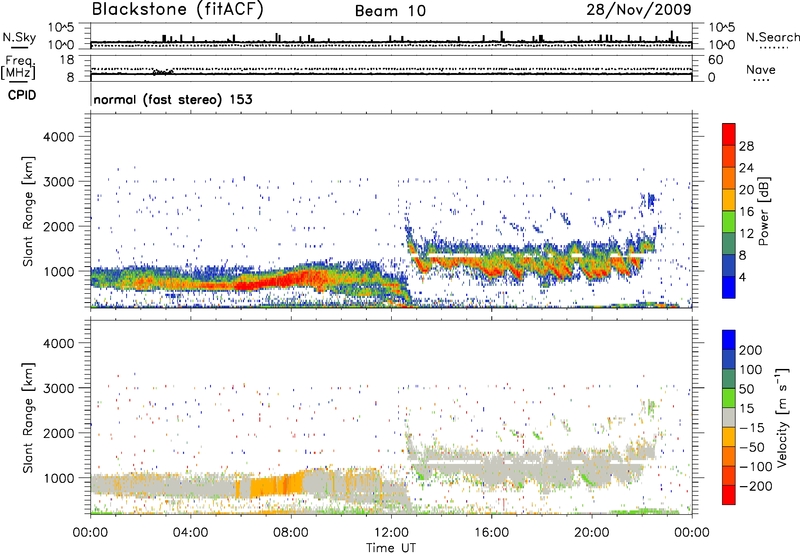Click 'Slant Range [km]' label of velocity panel
The width and height of the screenshot is (800, 554).
point(28,417)
